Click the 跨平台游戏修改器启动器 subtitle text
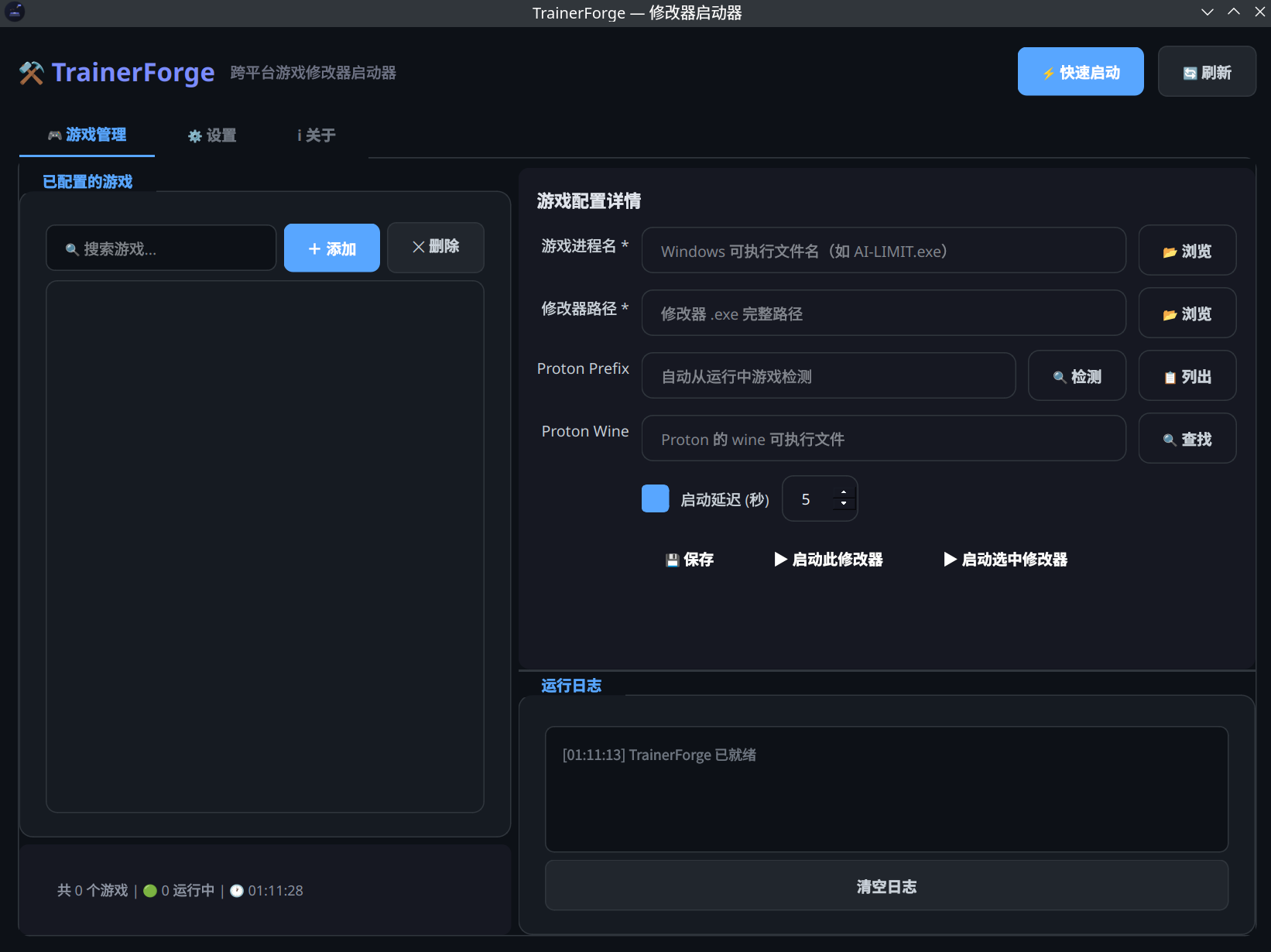This screenshot has width=1271, height=952. (313, 73)
